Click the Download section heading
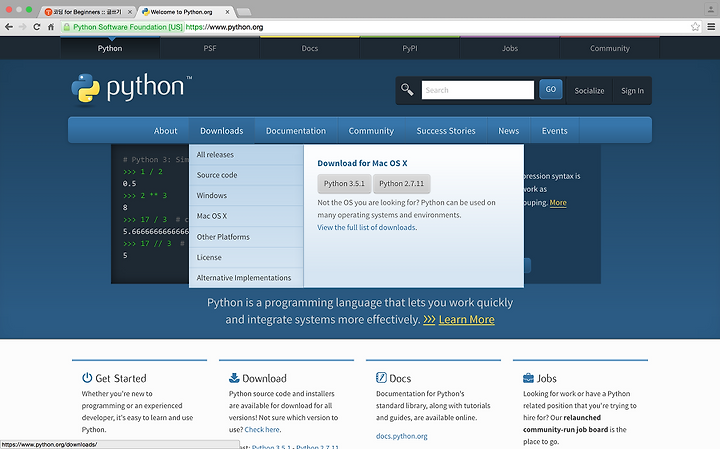 [x=264, y=378]
